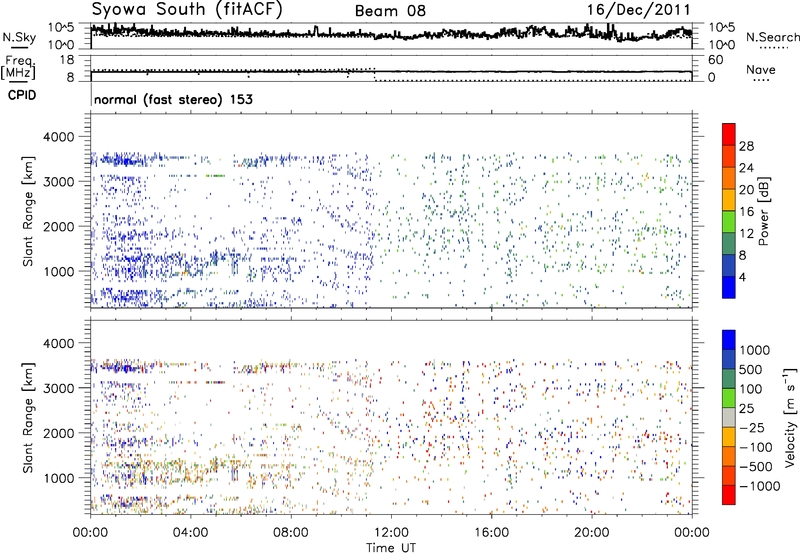Image resolution: width=800 pixels, height=554 pixels.
Task: Click the Beam 08 label
Action: point(390,11)
